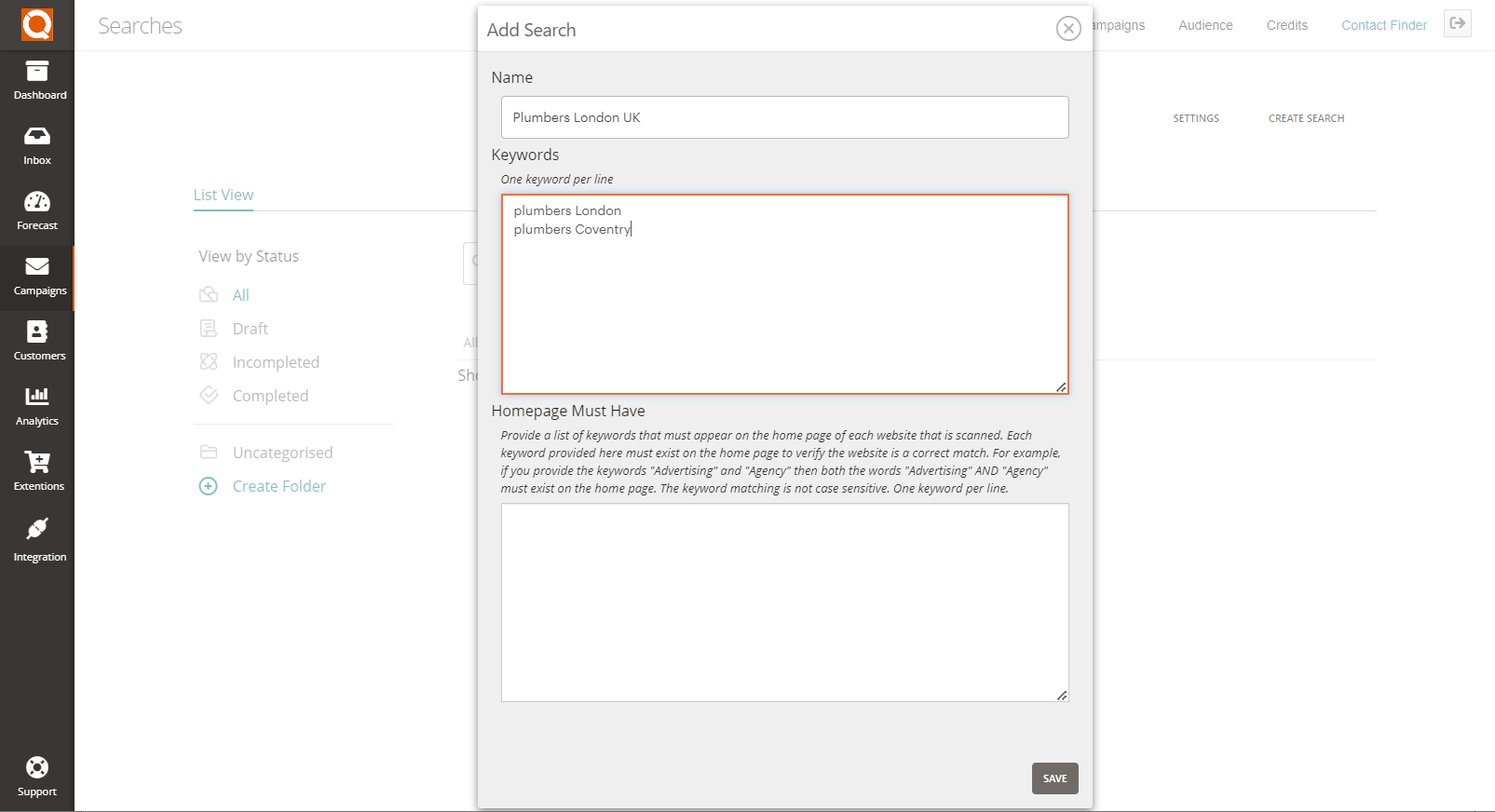This screenshot has height=812, width=1495.
Task: Click the 'One keyword per line' hint
Action: tap(557, 179)
